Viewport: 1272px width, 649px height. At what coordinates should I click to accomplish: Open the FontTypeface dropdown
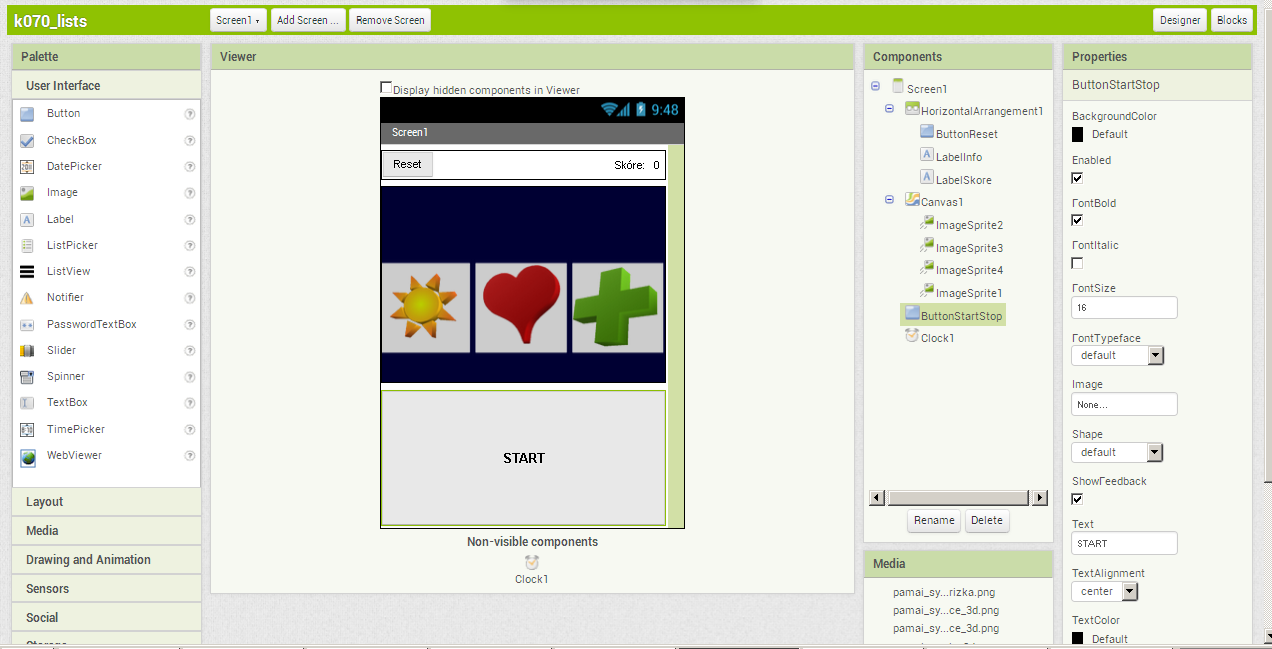point(1117,355)
